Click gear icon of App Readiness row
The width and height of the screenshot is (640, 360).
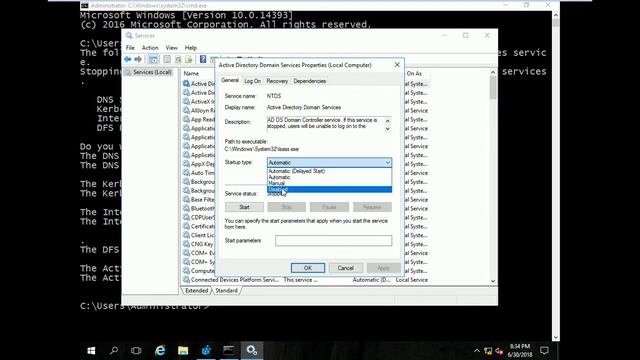(x=187, y=119)
